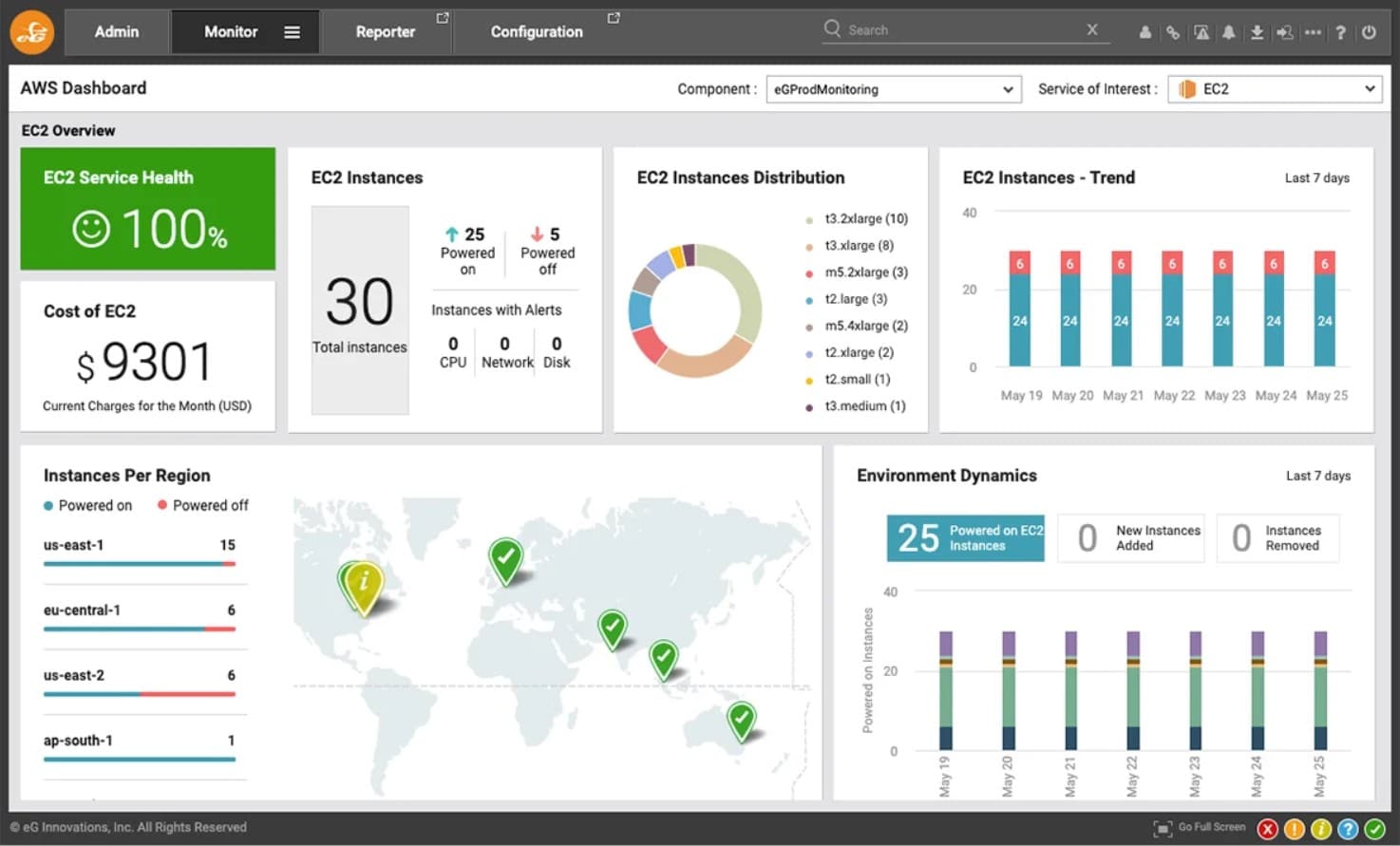Open the user profile icon
Image resolution: width=1400 pixels, height=846 pixels.
click(1145, 32)
